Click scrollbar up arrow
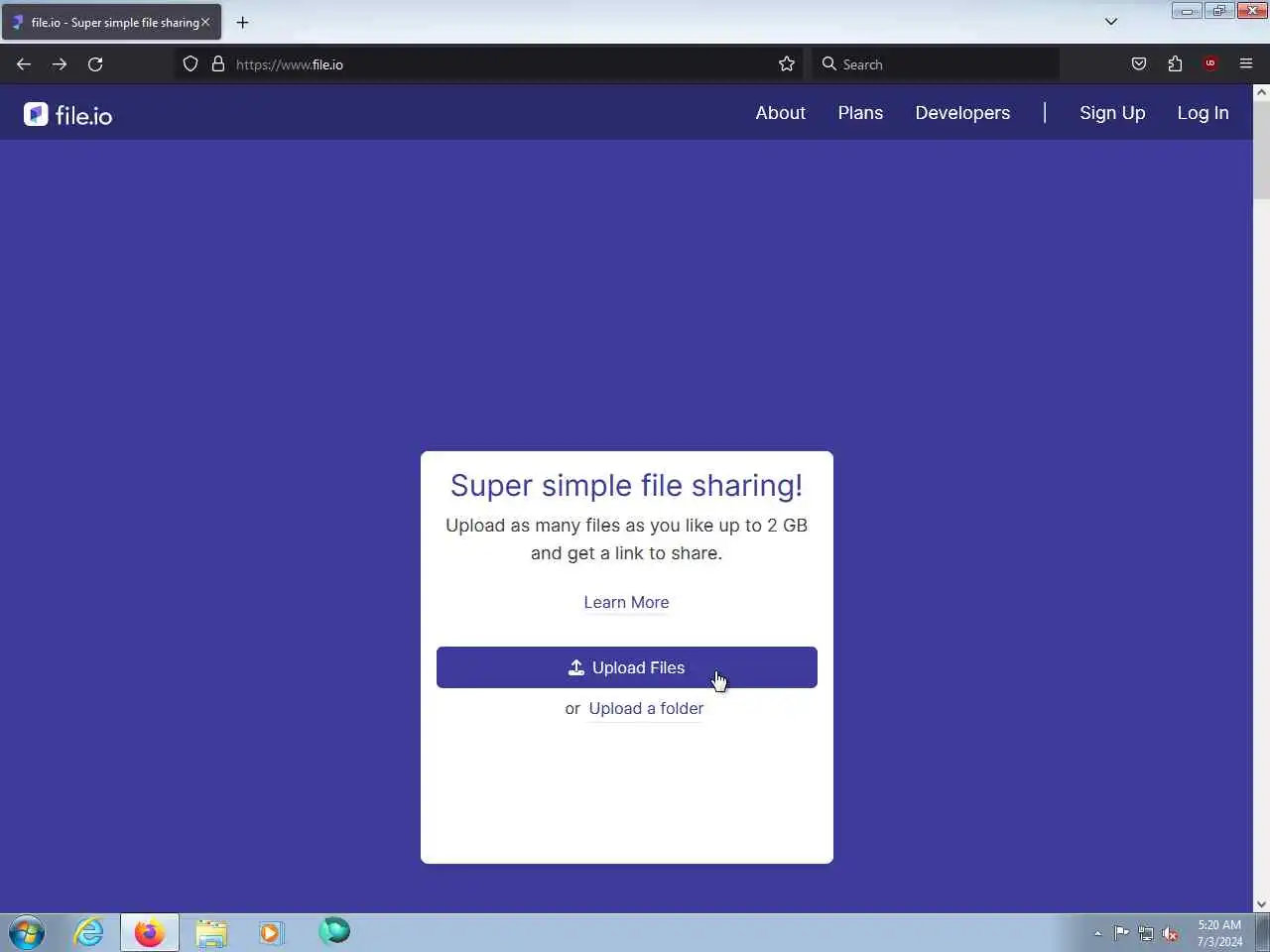This screenshot has height=952, width=1270. [x=1261, y=92]
